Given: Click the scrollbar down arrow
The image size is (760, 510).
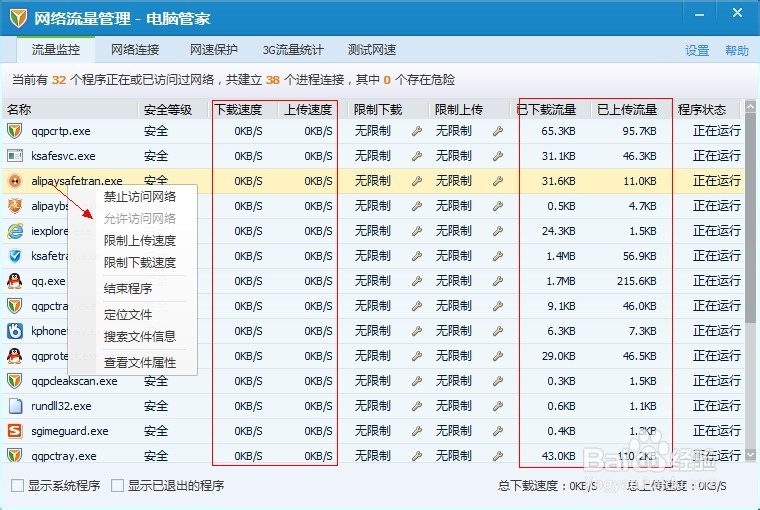Looking at the screenshot, I should [750, 455].
